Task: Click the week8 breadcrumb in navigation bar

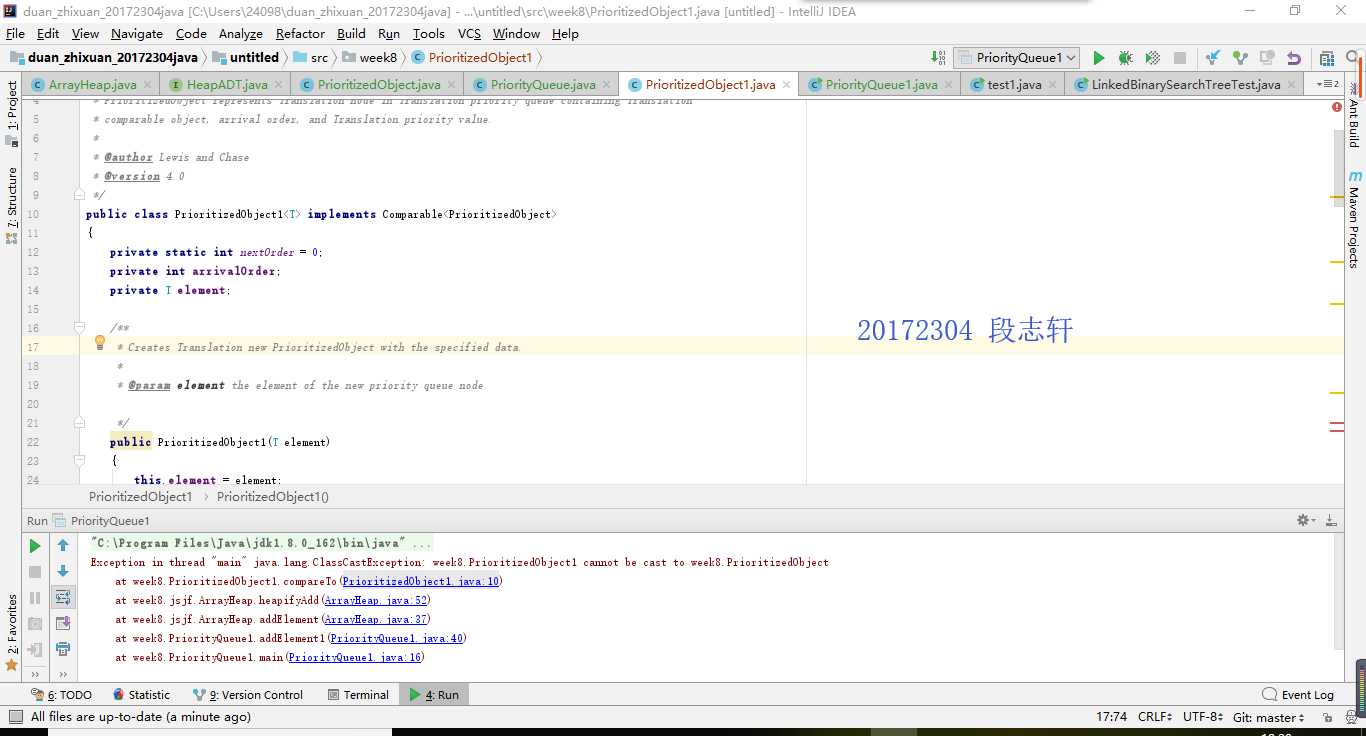Action: [369, 58]
